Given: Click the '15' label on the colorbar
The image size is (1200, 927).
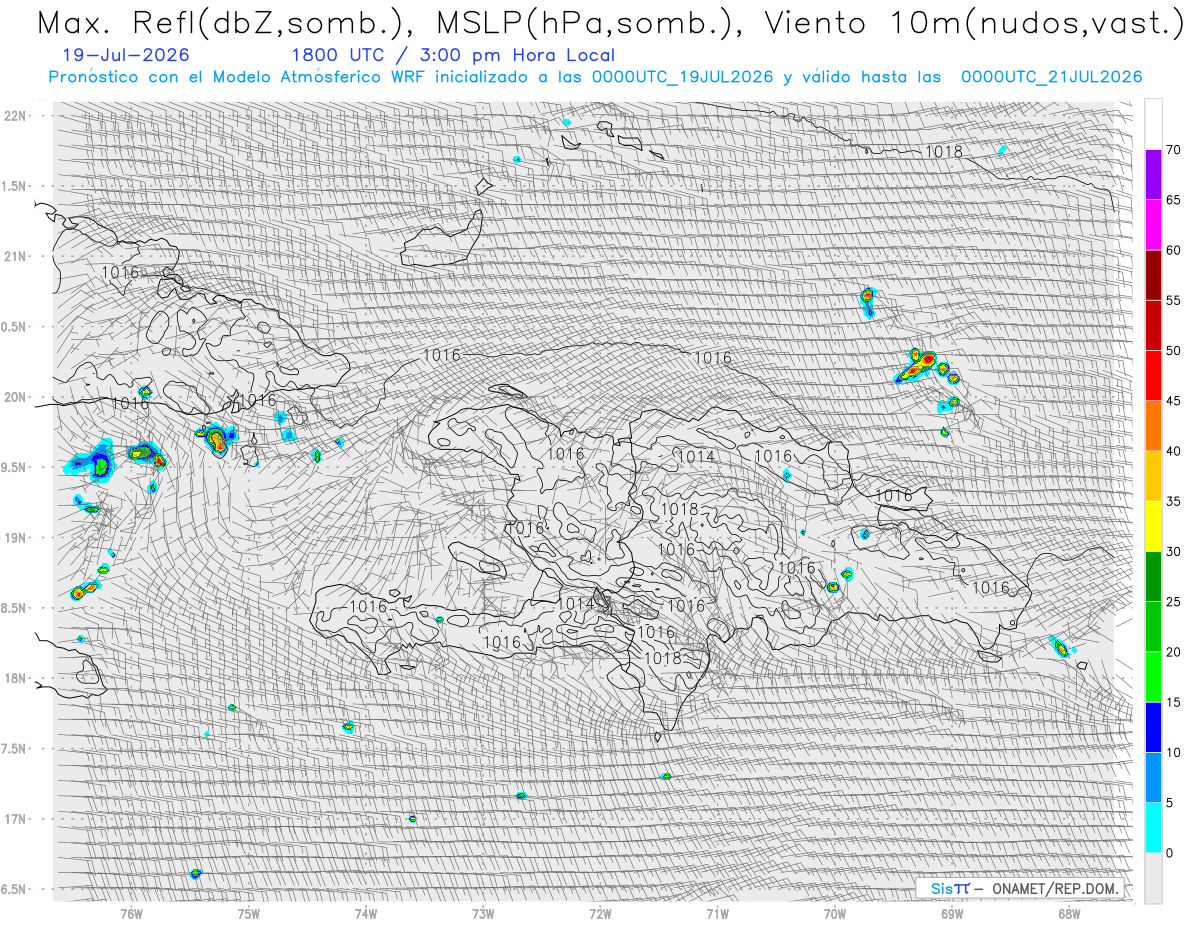Looking at the screenshot, I should pyautogui.click(x=1173, y=702).
